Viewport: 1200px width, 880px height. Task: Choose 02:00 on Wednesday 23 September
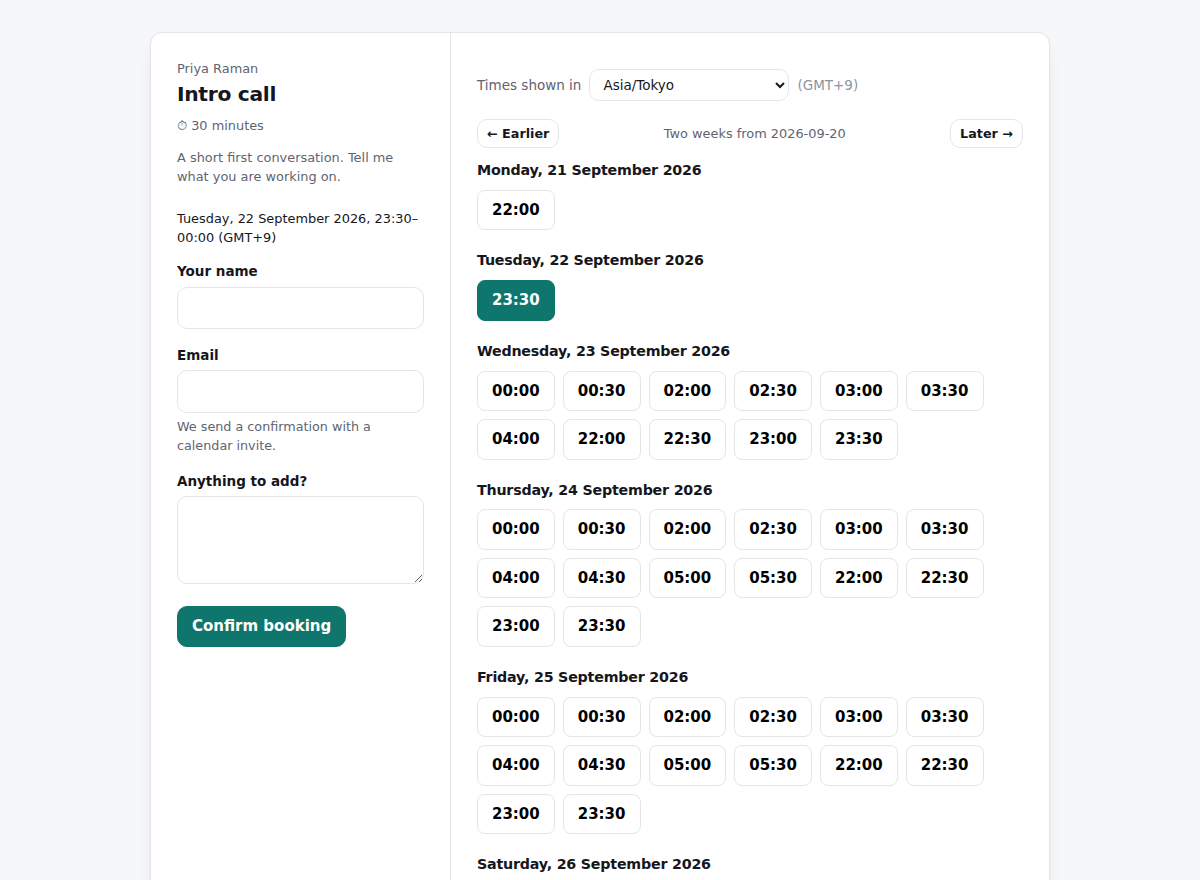(688, 391)
